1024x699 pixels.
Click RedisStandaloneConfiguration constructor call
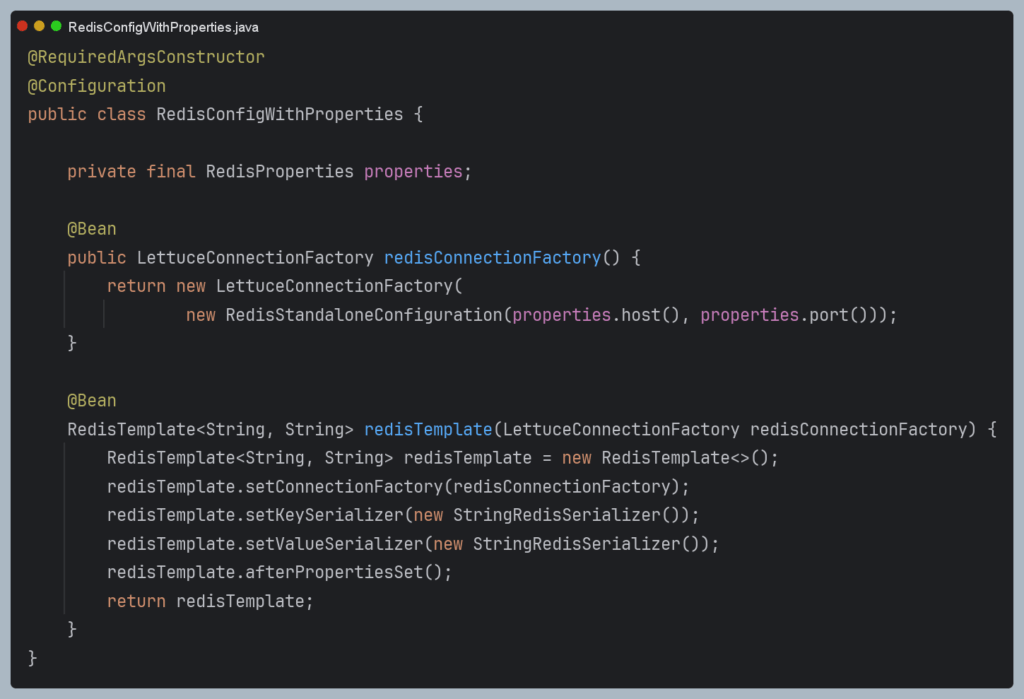tap(364, 315)
